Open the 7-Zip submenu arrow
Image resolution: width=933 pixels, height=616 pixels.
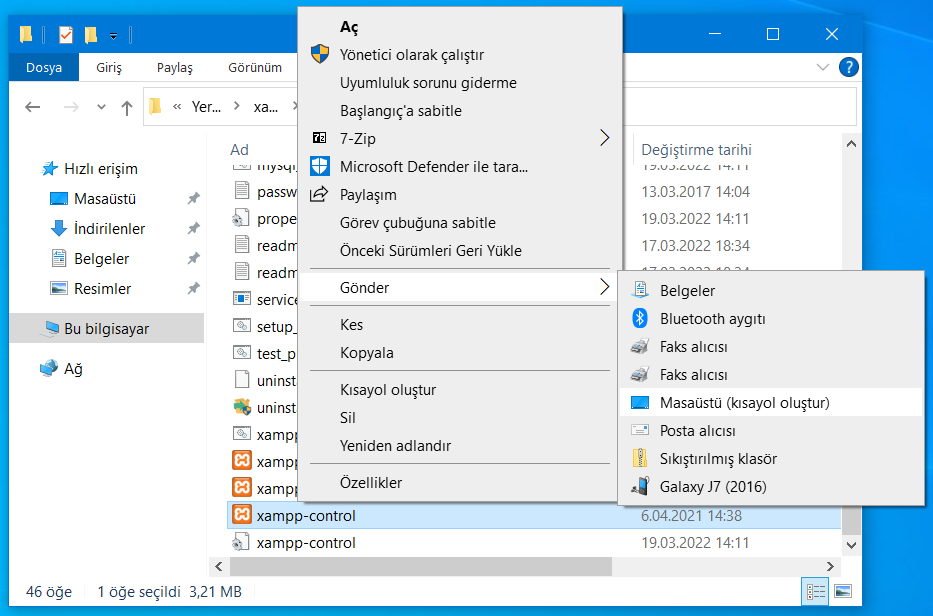605,138
